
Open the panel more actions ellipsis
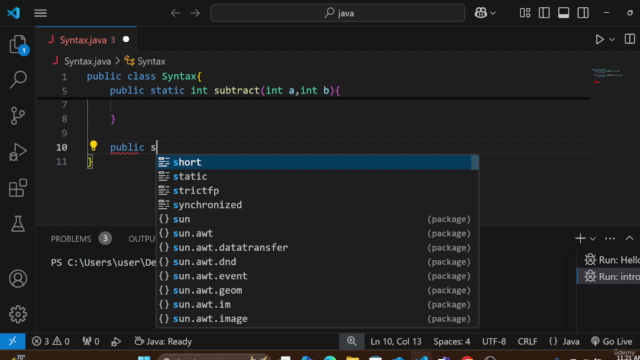[610, 238]
